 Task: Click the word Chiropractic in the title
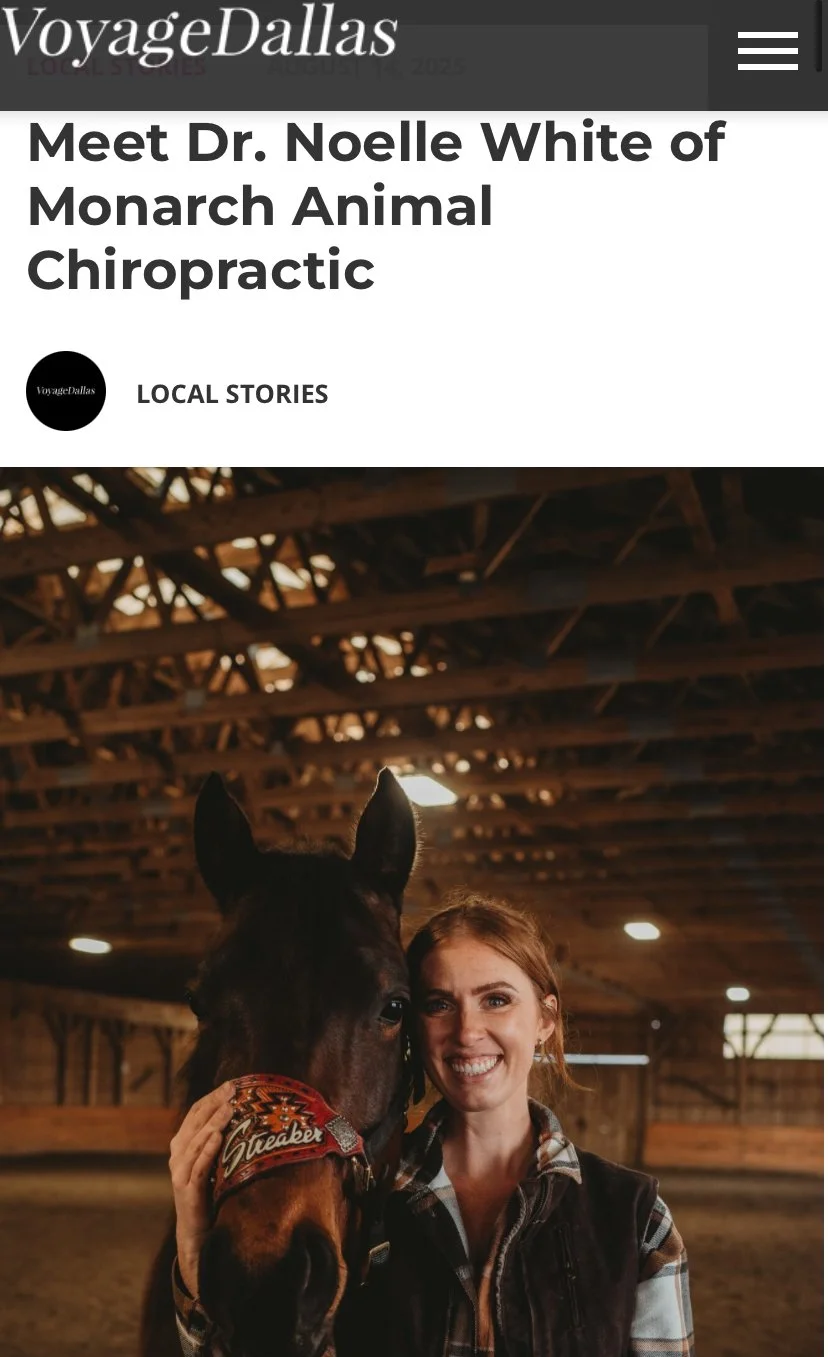tap(201, 270)
